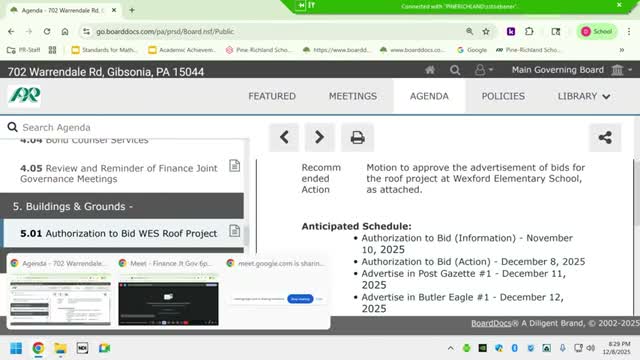The width and height of the screenshot is (640, 360).
Task: Reload the browser page
Action: 47,31
